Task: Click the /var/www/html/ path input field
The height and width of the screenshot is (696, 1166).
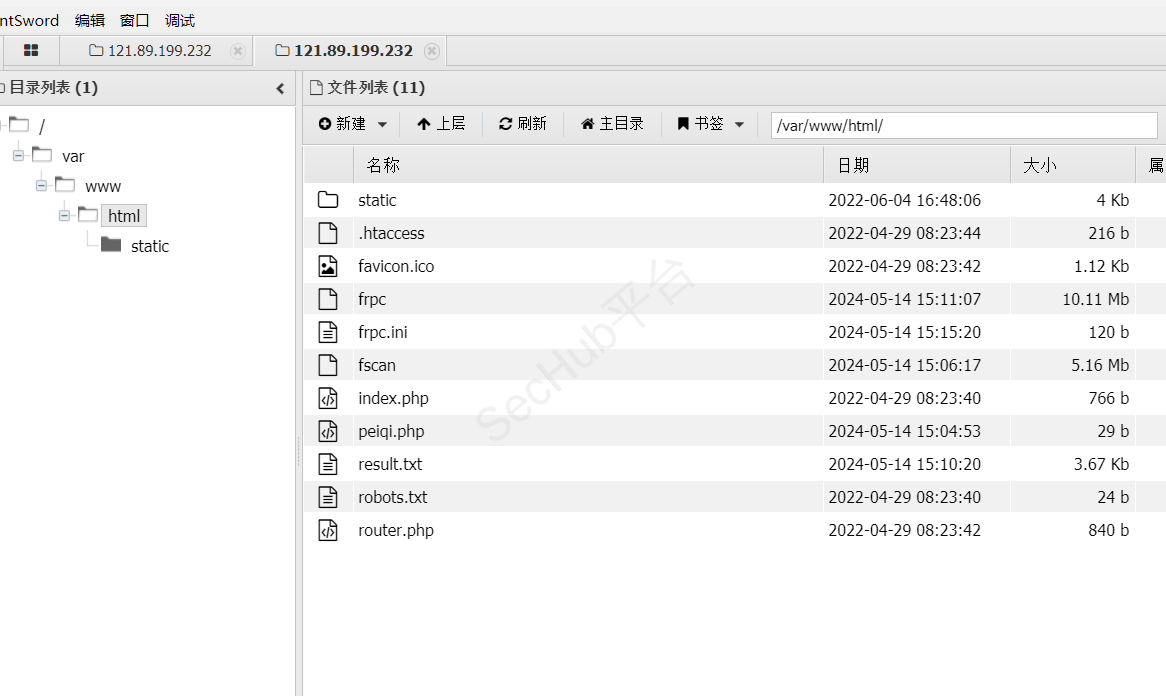Action: click(x=963, y=125)
